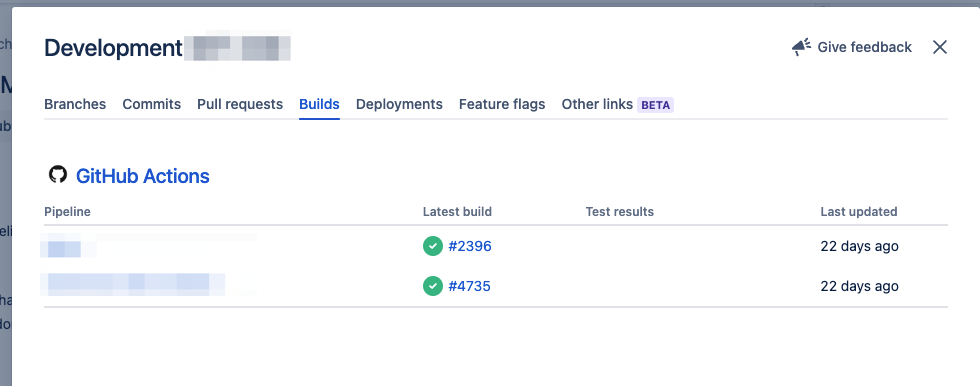Go to the Feature flags tab
980x386 pixels.
coord(502,104)
